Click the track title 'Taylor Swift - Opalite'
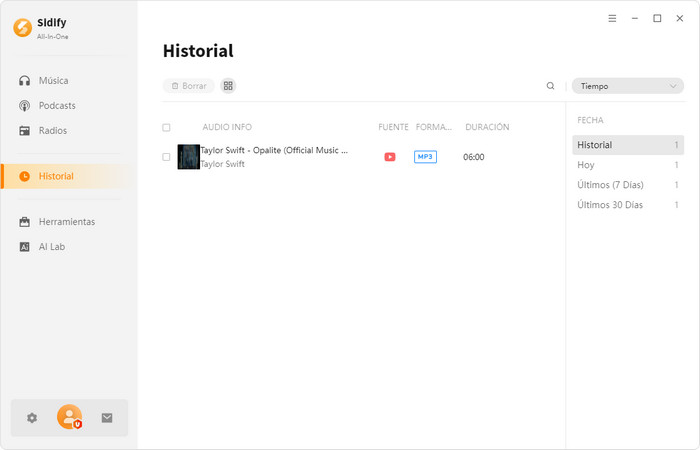This screenshot has height=450, width=700. coord(274,150)
